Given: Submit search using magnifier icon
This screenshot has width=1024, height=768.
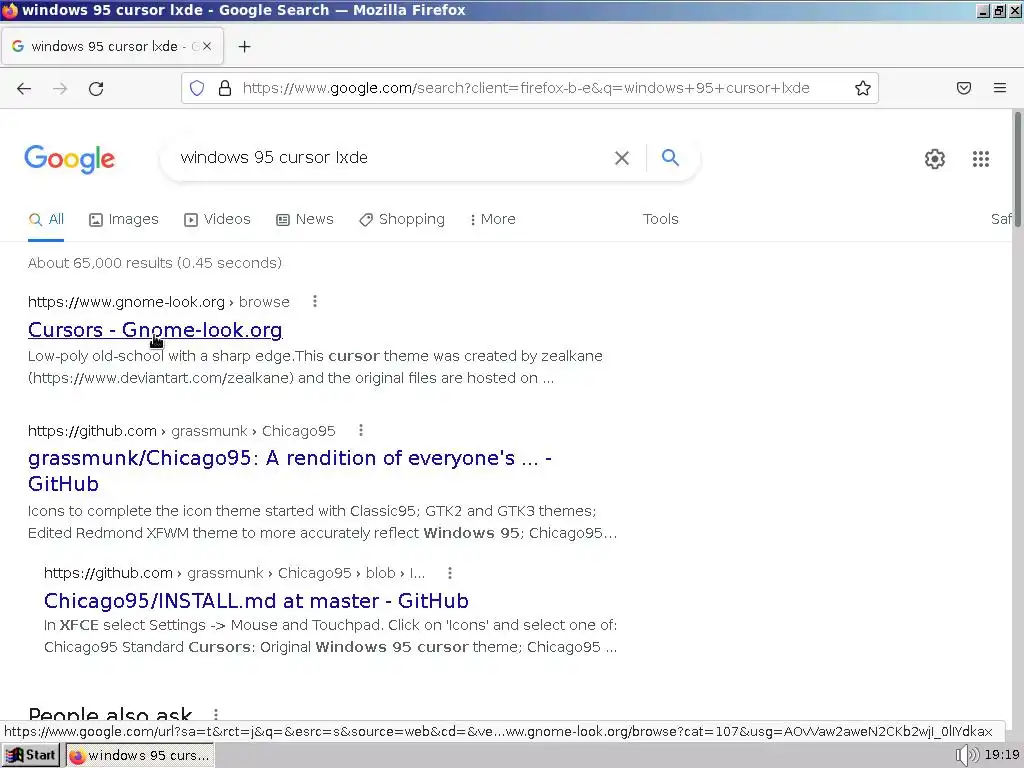Looking at the screenshot, I should click(670, 157).
